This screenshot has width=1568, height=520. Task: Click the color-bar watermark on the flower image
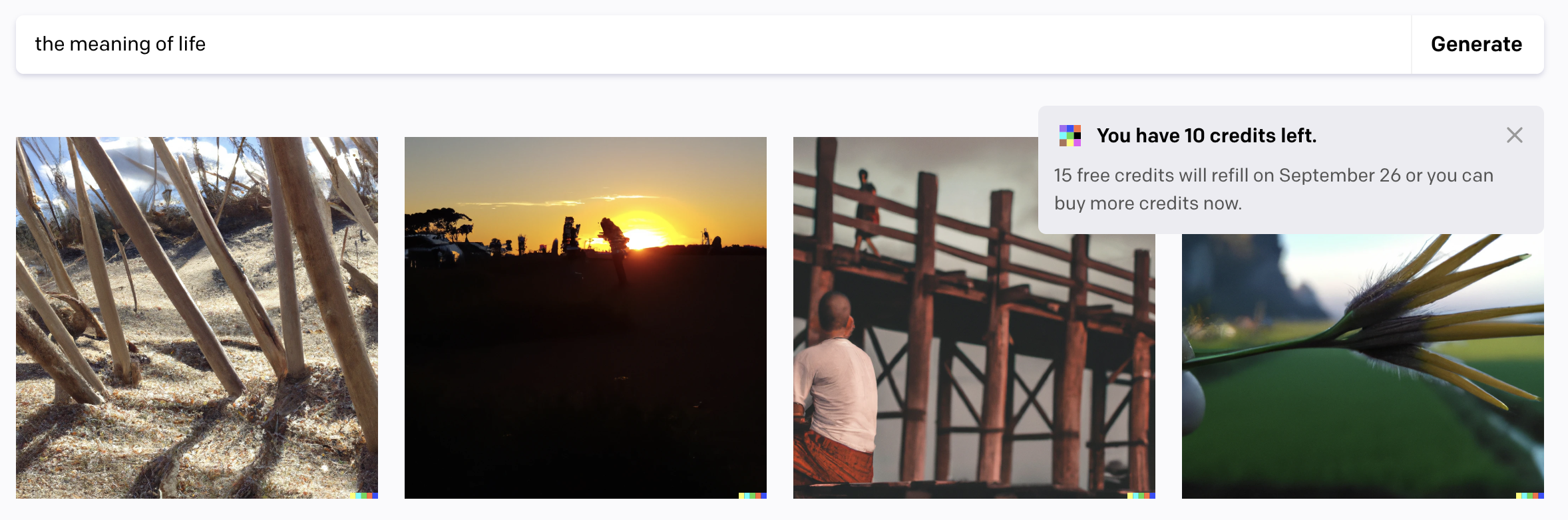click(1530, 495)
